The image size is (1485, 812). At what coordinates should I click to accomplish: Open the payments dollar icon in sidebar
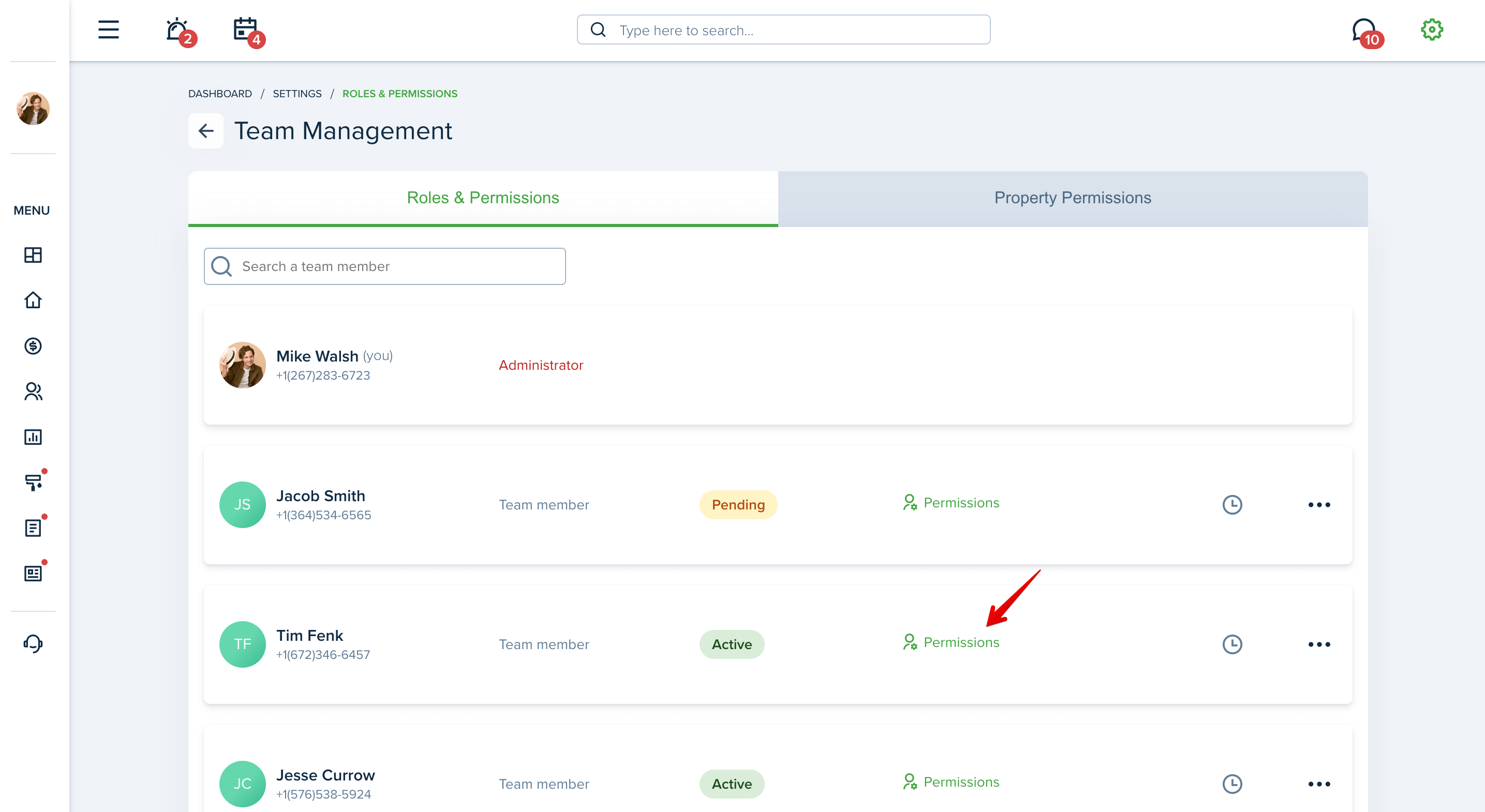[x=33, y=346]
